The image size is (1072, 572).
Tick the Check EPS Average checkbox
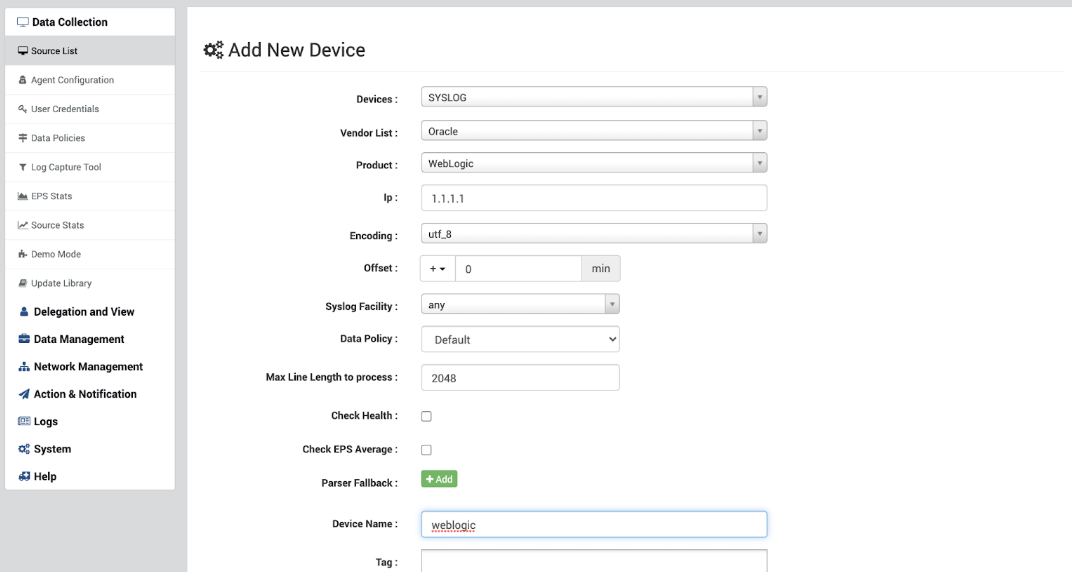point(426,450)
